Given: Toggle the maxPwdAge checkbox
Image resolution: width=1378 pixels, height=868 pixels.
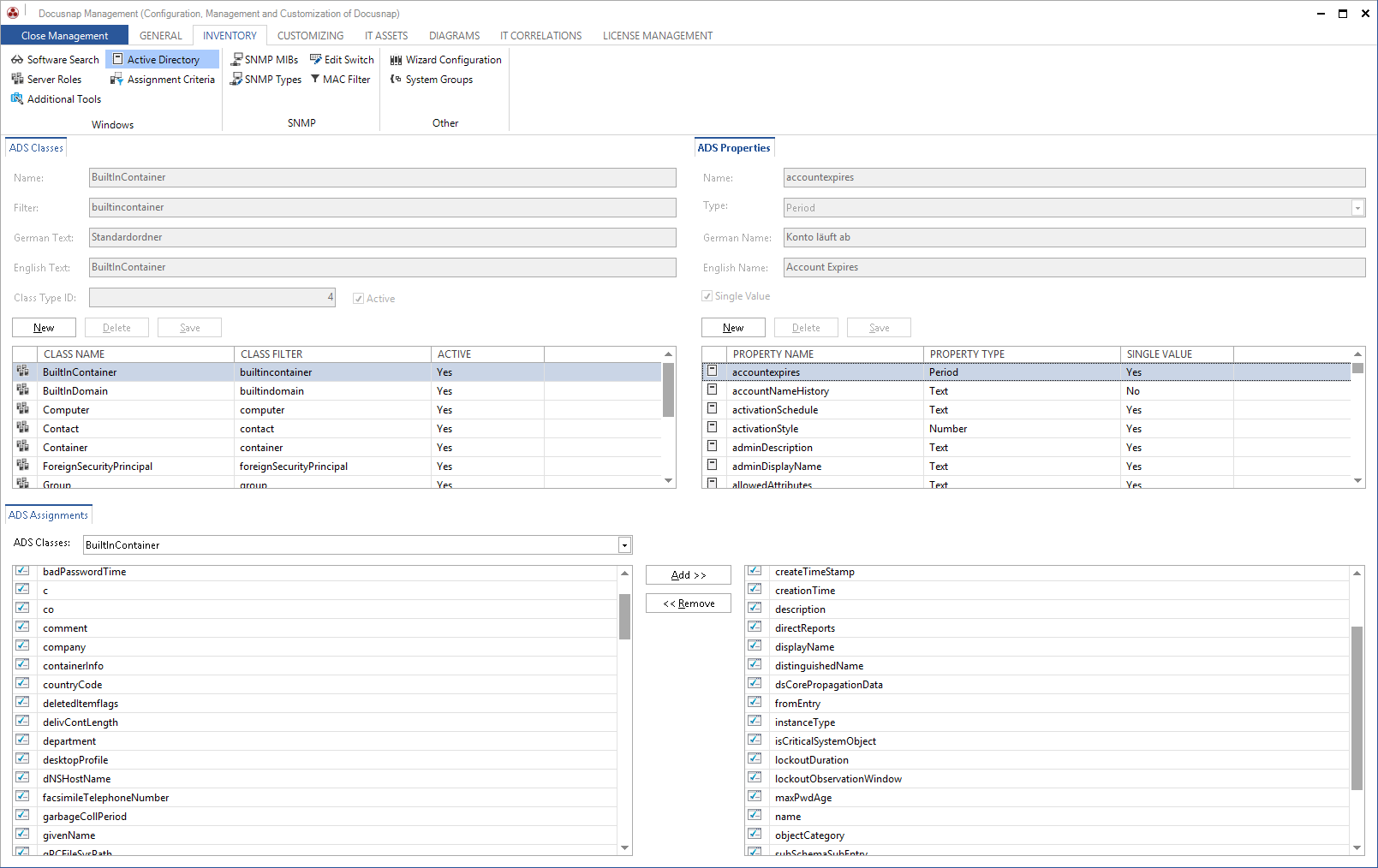Looking at the screenshot, I should [x=755, y=796].
